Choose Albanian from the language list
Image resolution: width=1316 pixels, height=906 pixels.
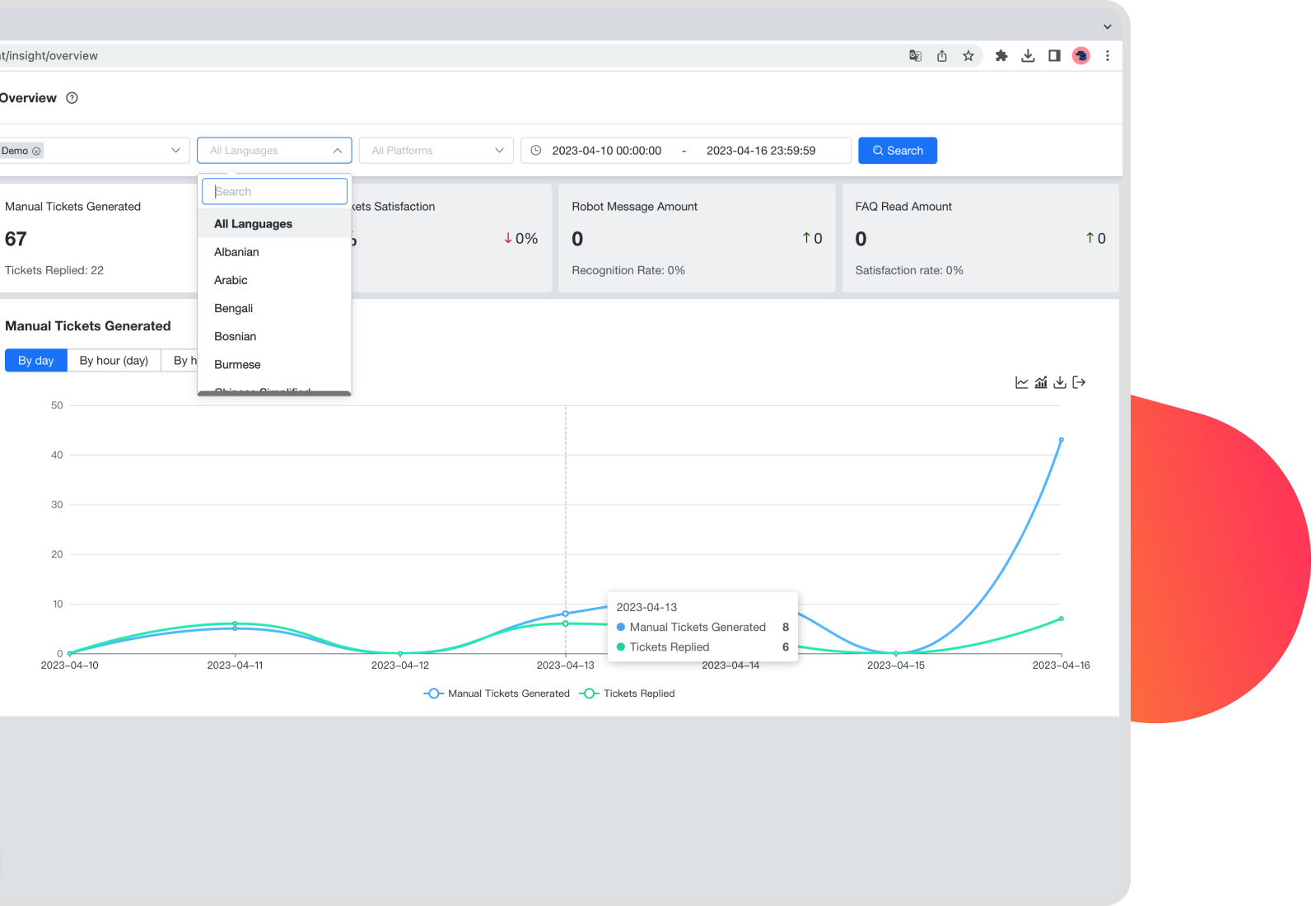click(x=236, y=252)
